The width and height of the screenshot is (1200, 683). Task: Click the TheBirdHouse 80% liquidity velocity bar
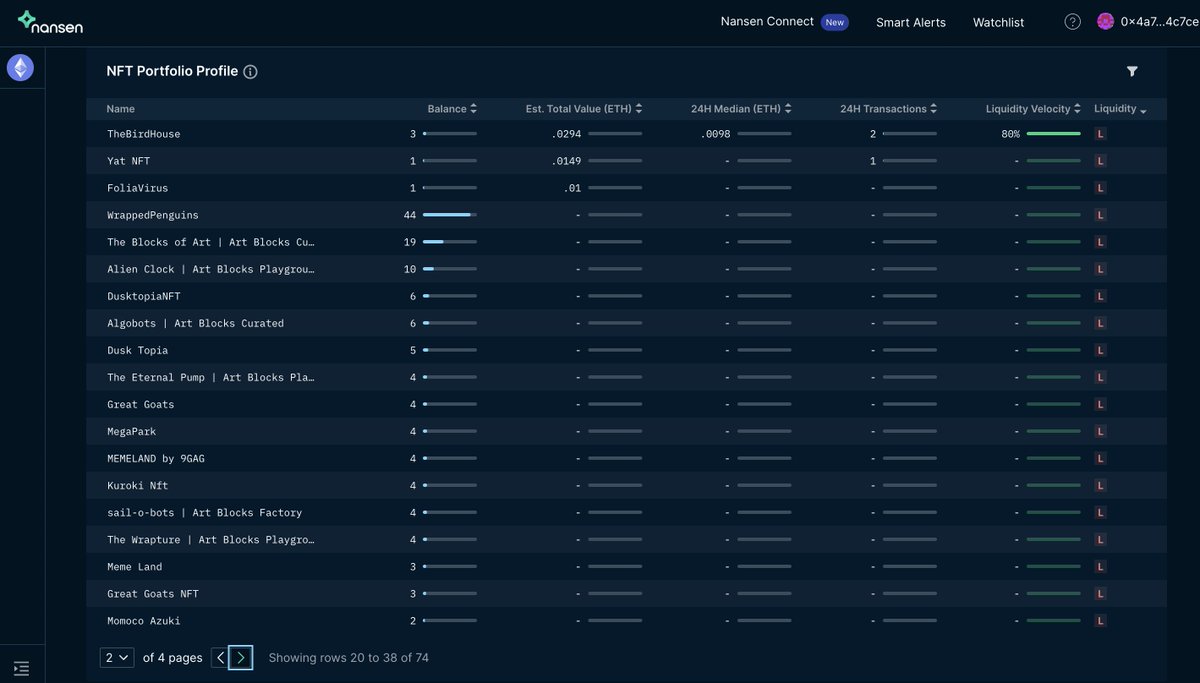pos(1053,134)
